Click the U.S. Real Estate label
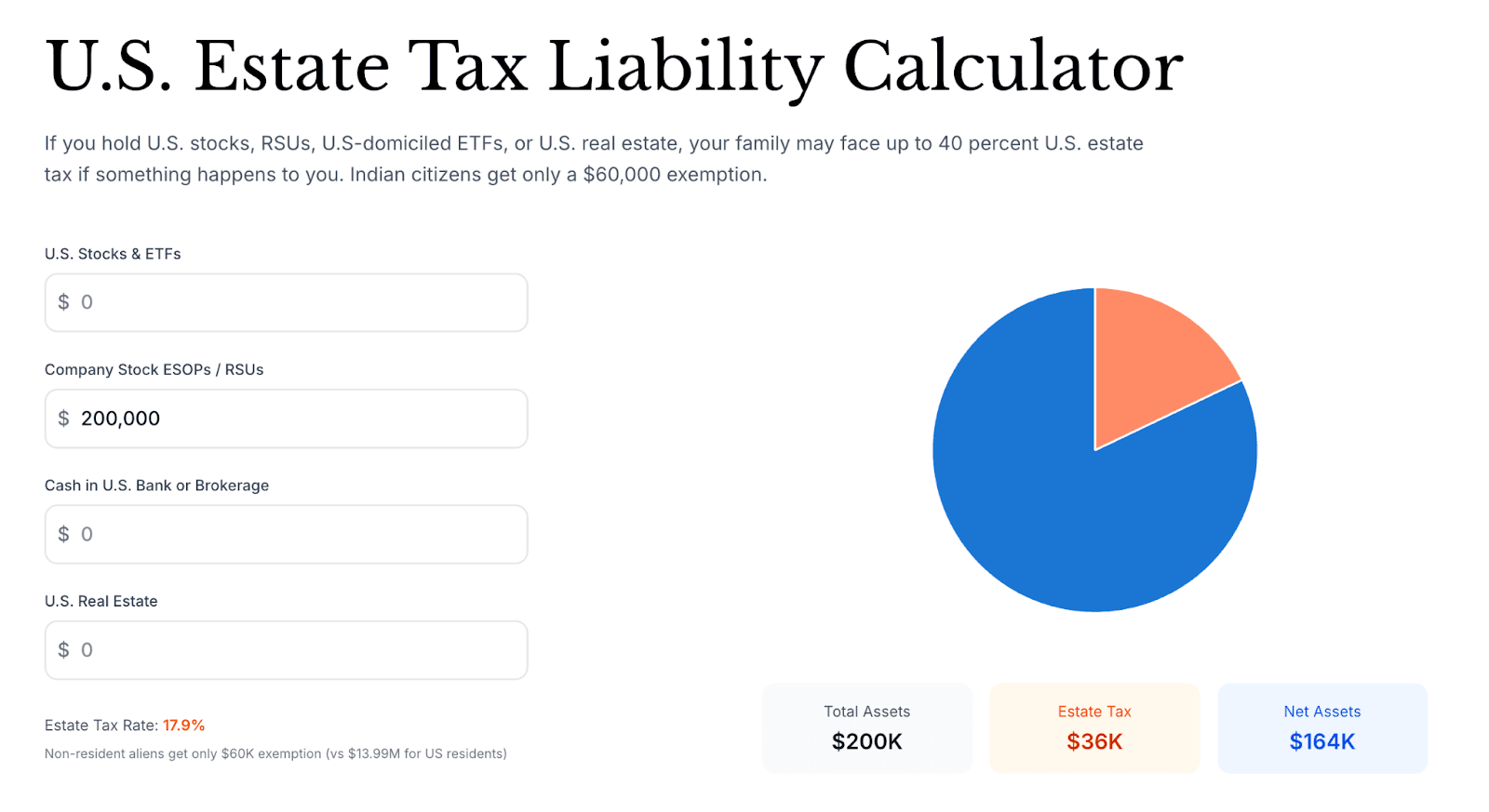Image resolution: width=1489 pixels, height=812 pixels. point(101,601)
